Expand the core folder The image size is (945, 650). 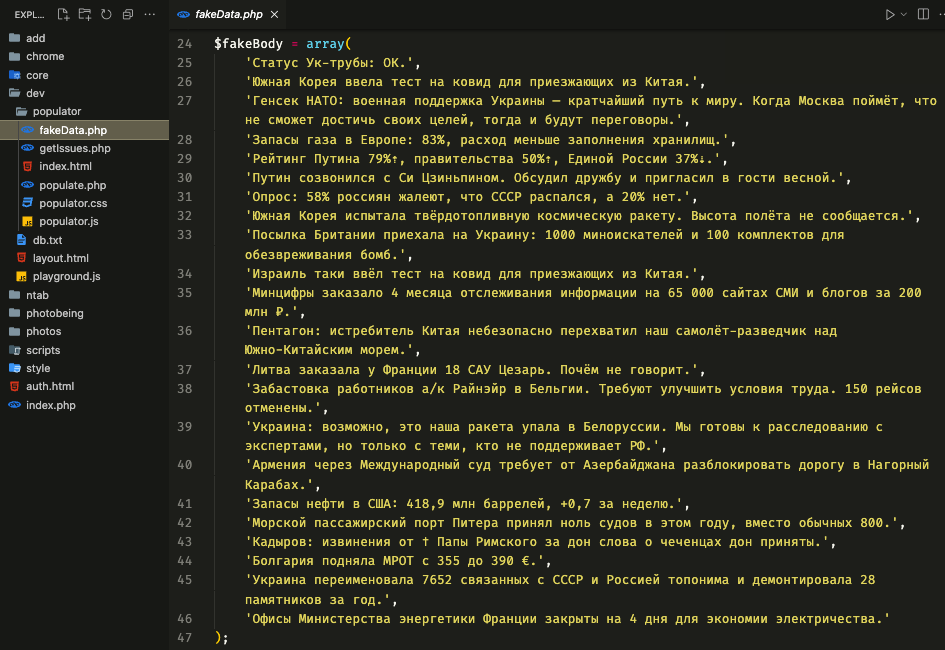tap(84, 75)
